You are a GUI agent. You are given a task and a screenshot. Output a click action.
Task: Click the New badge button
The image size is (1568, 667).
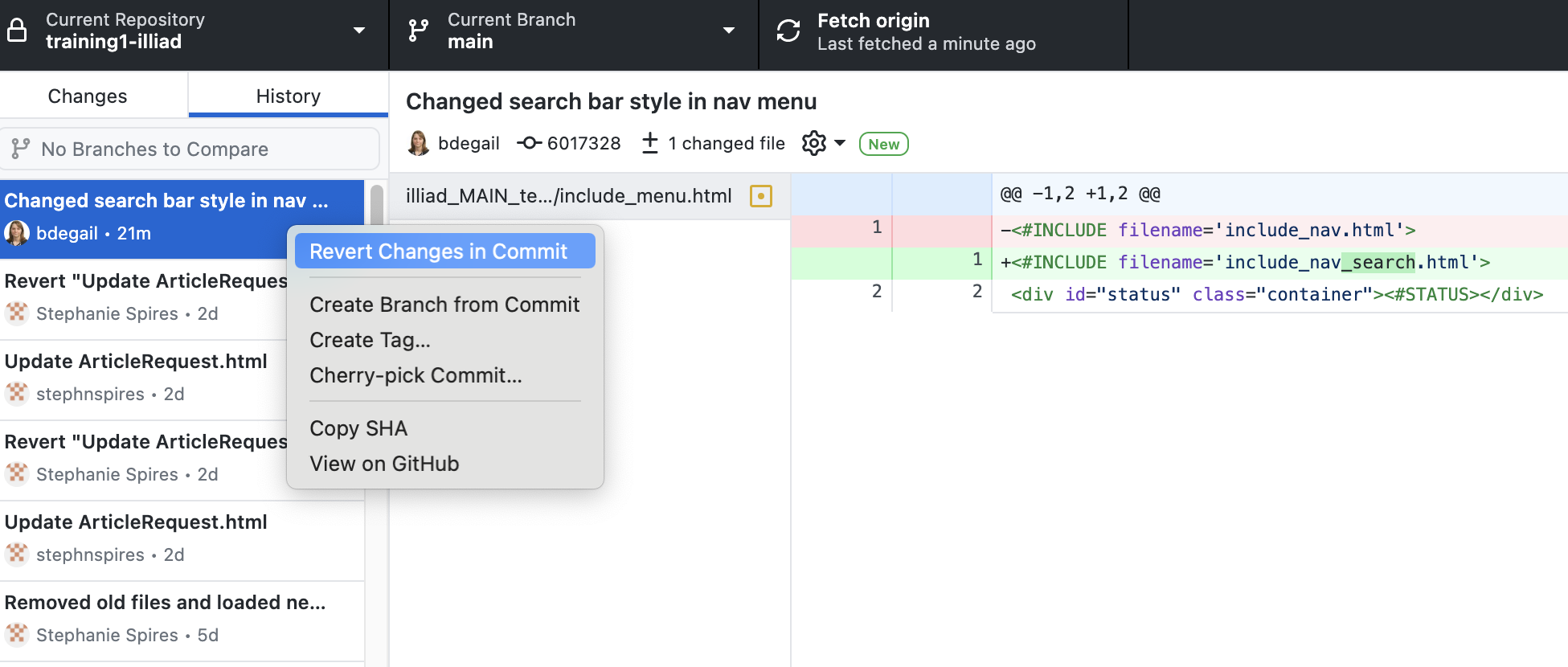[883, 144]
